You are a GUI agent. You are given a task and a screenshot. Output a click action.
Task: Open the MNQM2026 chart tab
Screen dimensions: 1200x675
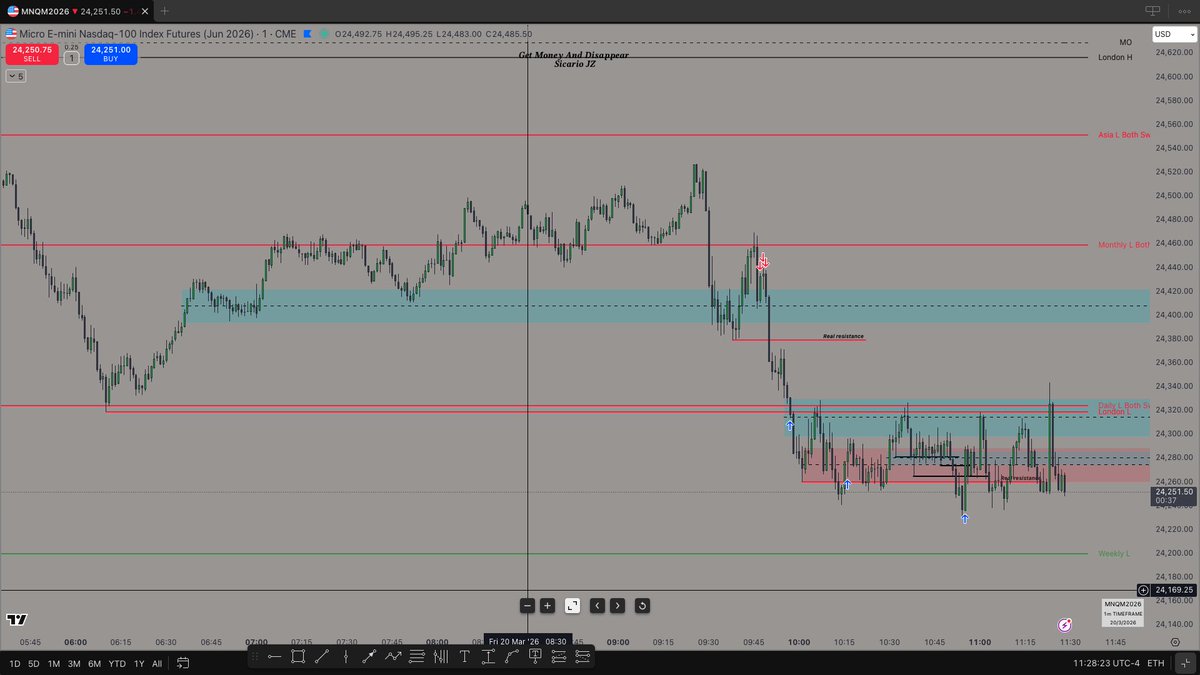[x=77, y=10]
